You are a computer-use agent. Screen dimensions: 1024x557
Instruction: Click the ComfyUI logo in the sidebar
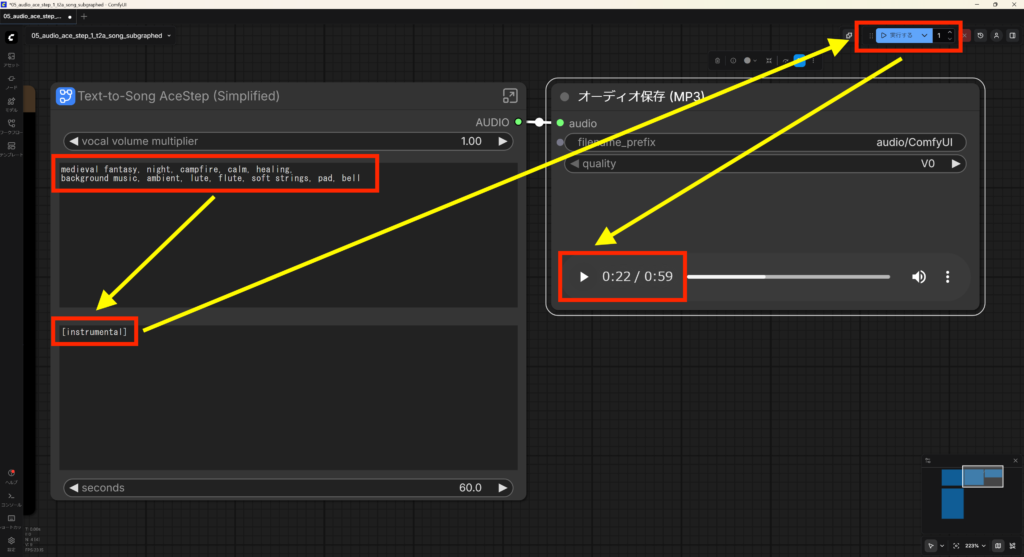(10, 36)
